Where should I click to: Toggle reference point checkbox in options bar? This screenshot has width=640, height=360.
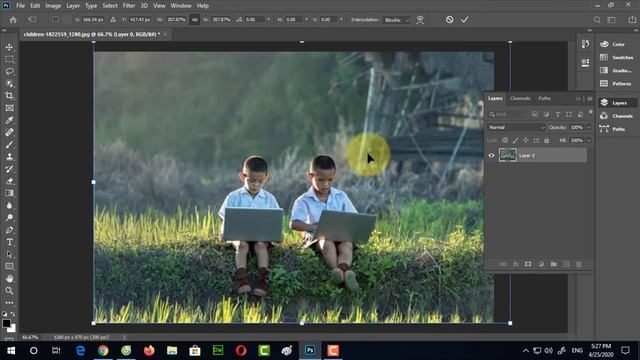click(x=55, y=20)
